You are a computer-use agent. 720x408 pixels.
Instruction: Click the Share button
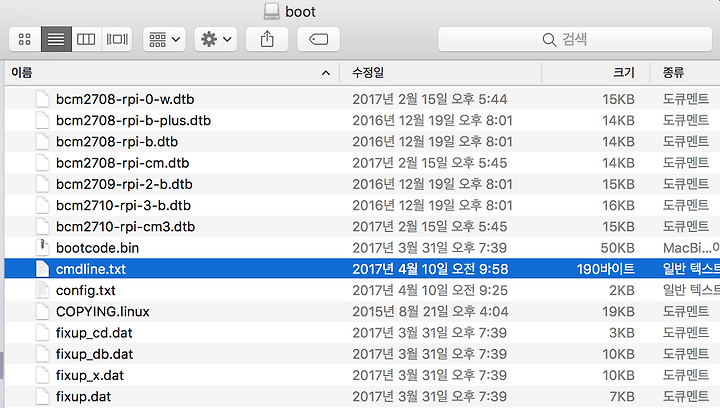[267, 39]
